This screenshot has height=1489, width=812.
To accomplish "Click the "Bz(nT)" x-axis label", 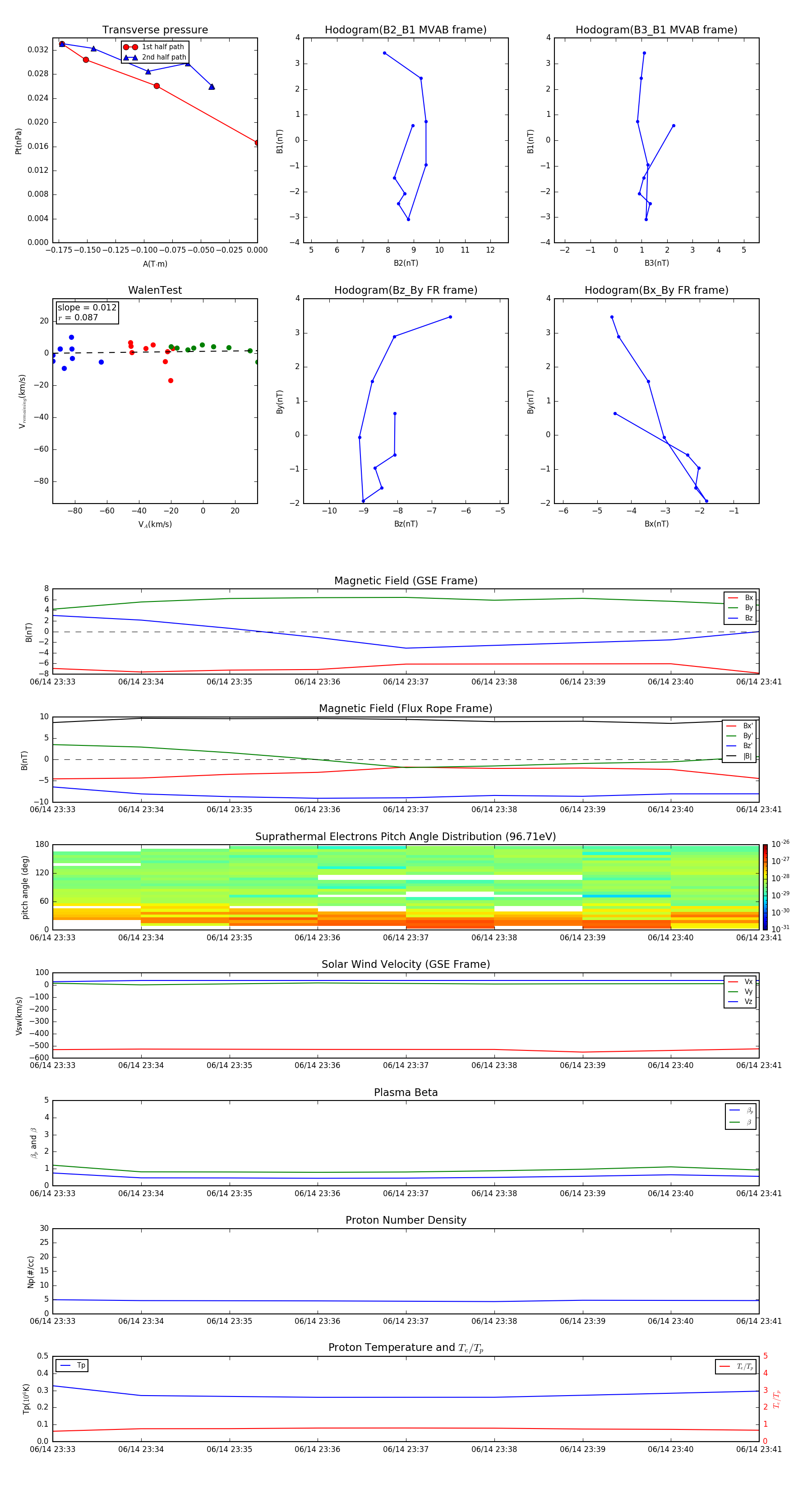I will pyautogui.click(x=406, y=524).
